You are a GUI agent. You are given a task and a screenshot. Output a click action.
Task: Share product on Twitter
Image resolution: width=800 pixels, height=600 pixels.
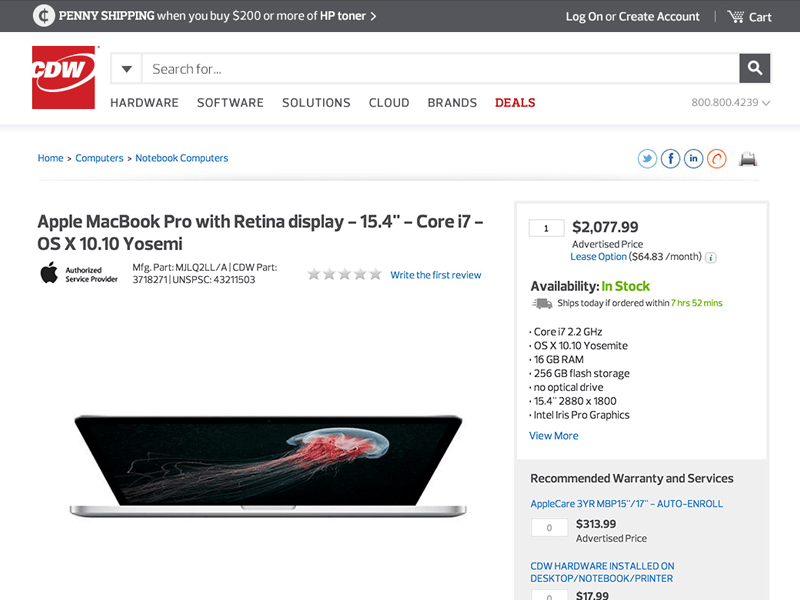[x=647, y=159]
